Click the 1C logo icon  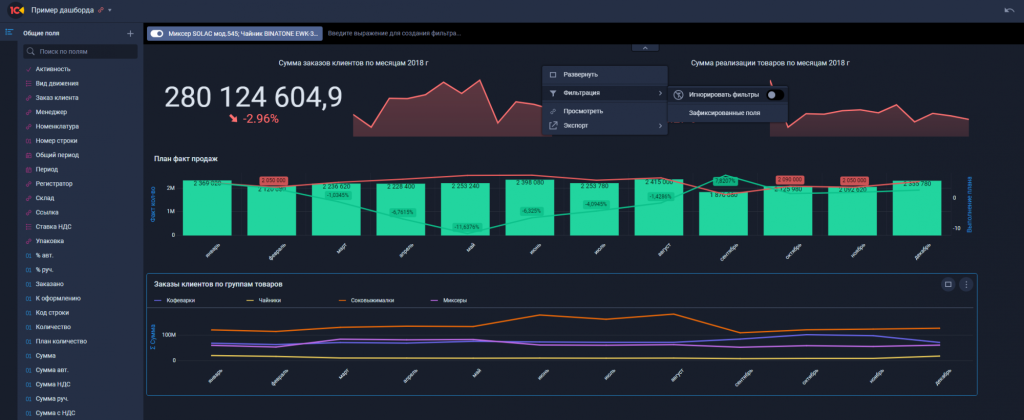pyautogui.click(x=16, y=9)
